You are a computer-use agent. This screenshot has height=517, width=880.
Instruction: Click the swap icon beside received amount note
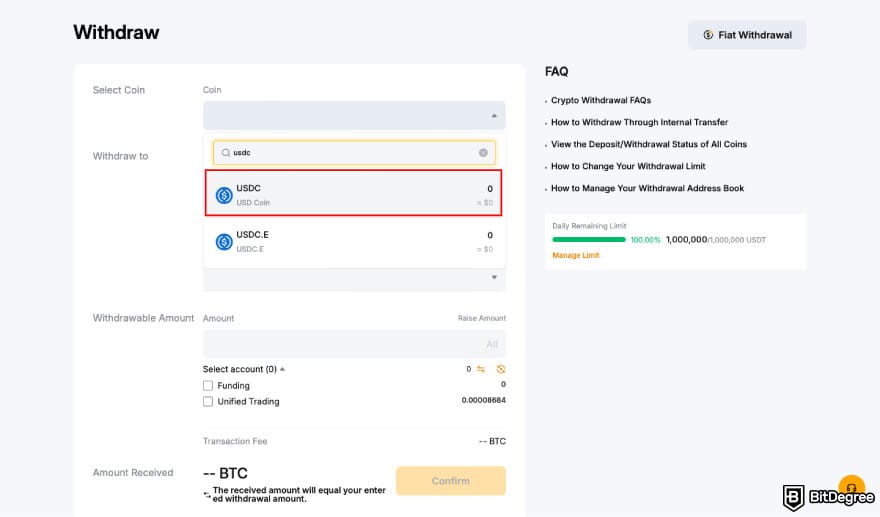[207, 495]
